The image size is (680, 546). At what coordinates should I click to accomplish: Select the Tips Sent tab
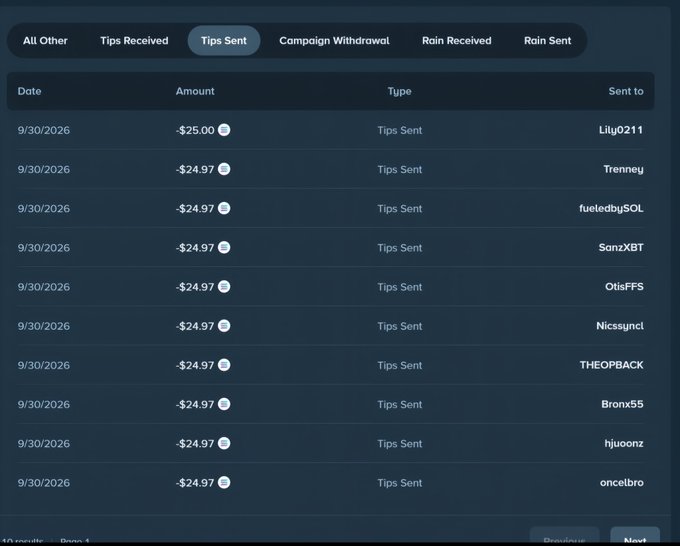[x=224, y=41]
